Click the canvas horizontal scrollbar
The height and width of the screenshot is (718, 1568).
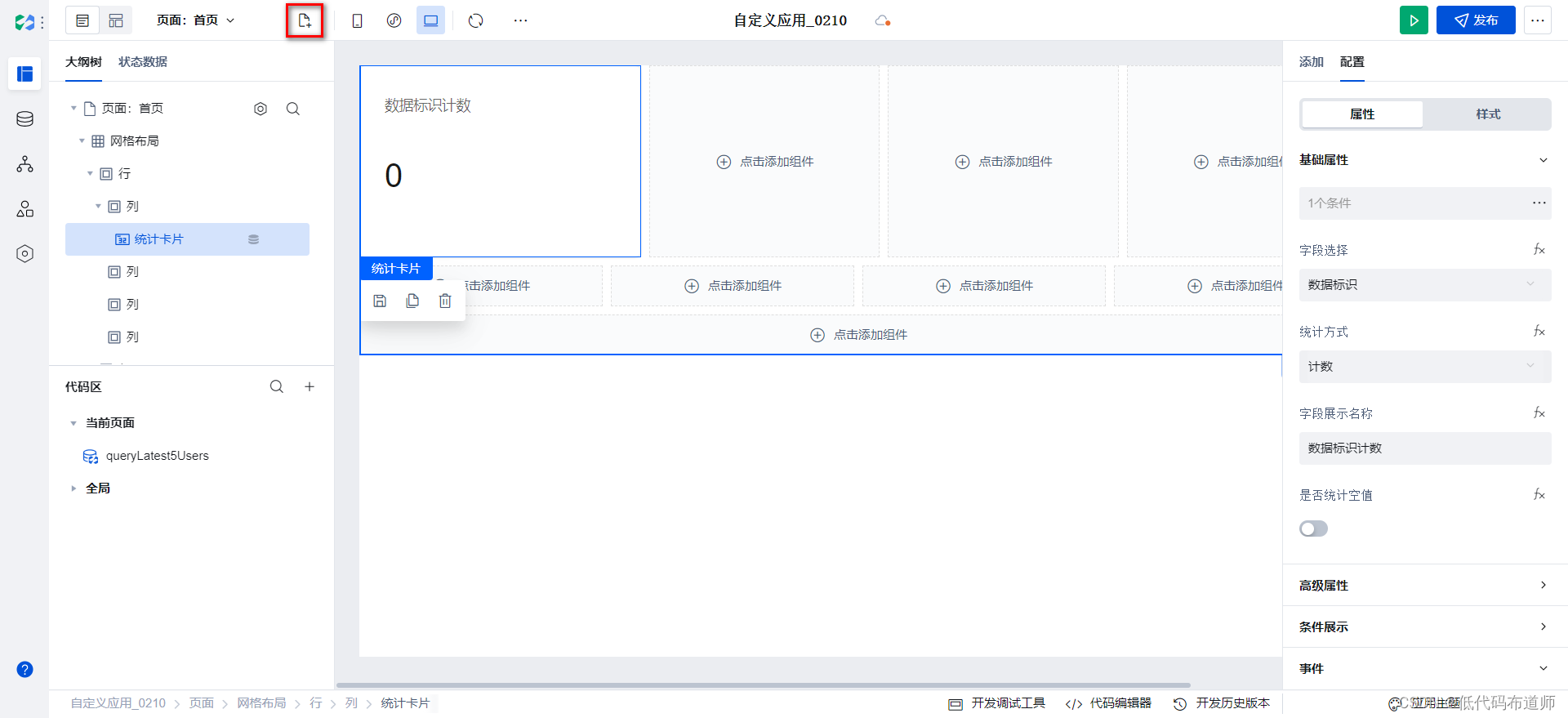tap(763, 685)
